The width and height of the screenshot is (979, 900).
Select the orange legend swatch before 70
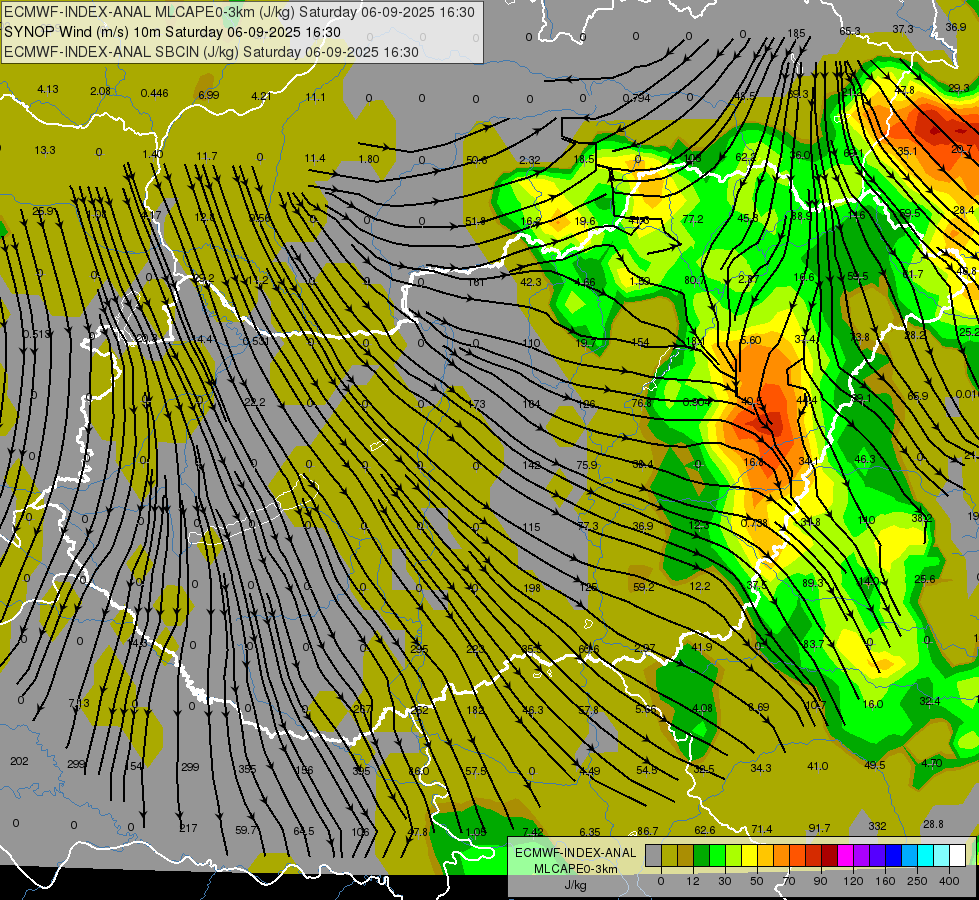click(x=781, y=855)
